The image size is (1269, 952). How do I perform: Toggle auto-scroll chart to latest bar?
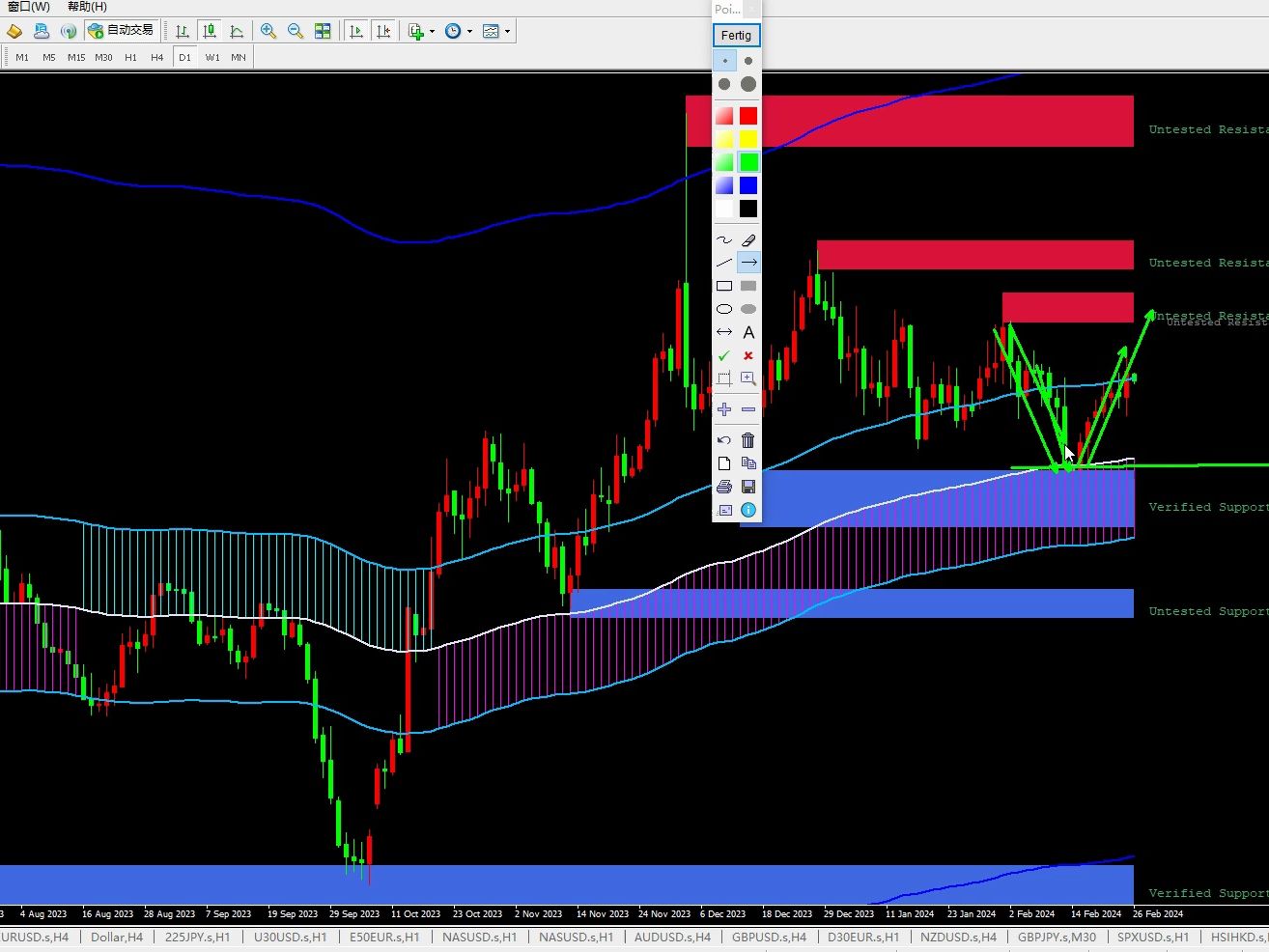tap(356, 31)
